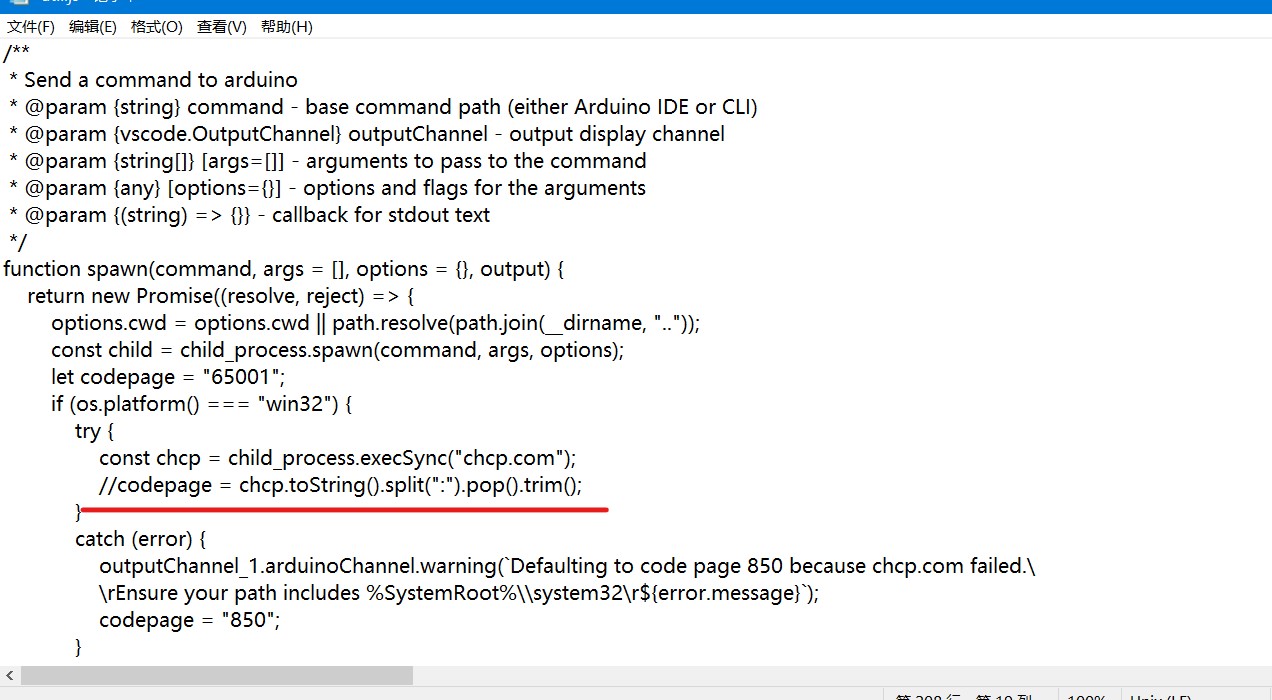Click the "catch (error) {" line
This screenshot has height=700, width=1272.
(x=140, y=539)
